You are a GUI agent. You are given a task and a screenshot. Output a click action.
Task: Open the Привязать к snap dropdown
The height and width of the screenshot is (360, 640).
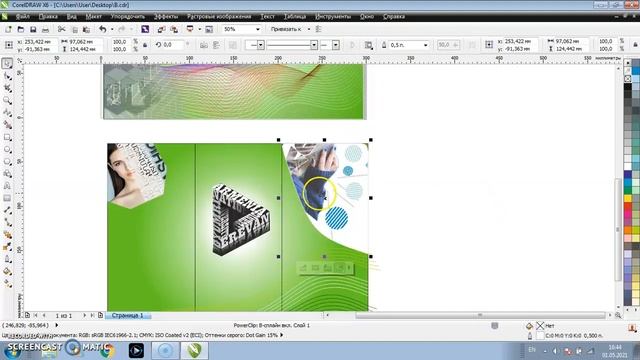(309, 29)
